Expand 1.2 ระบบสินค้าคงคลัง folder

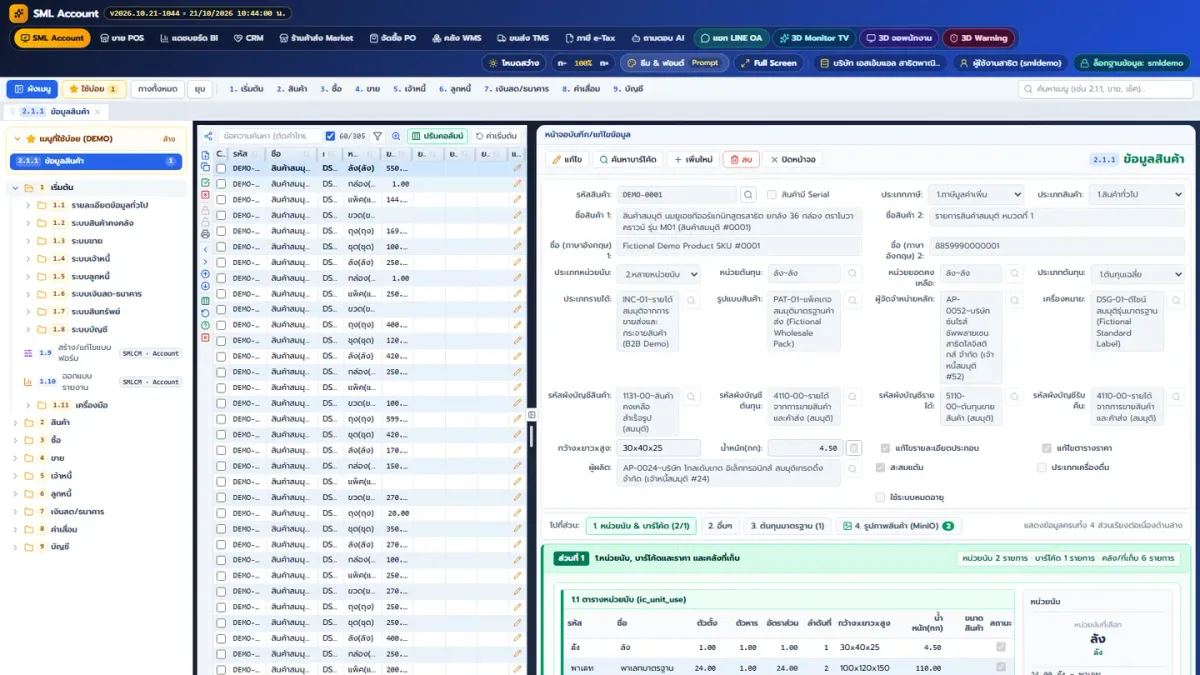coord(29,222)
